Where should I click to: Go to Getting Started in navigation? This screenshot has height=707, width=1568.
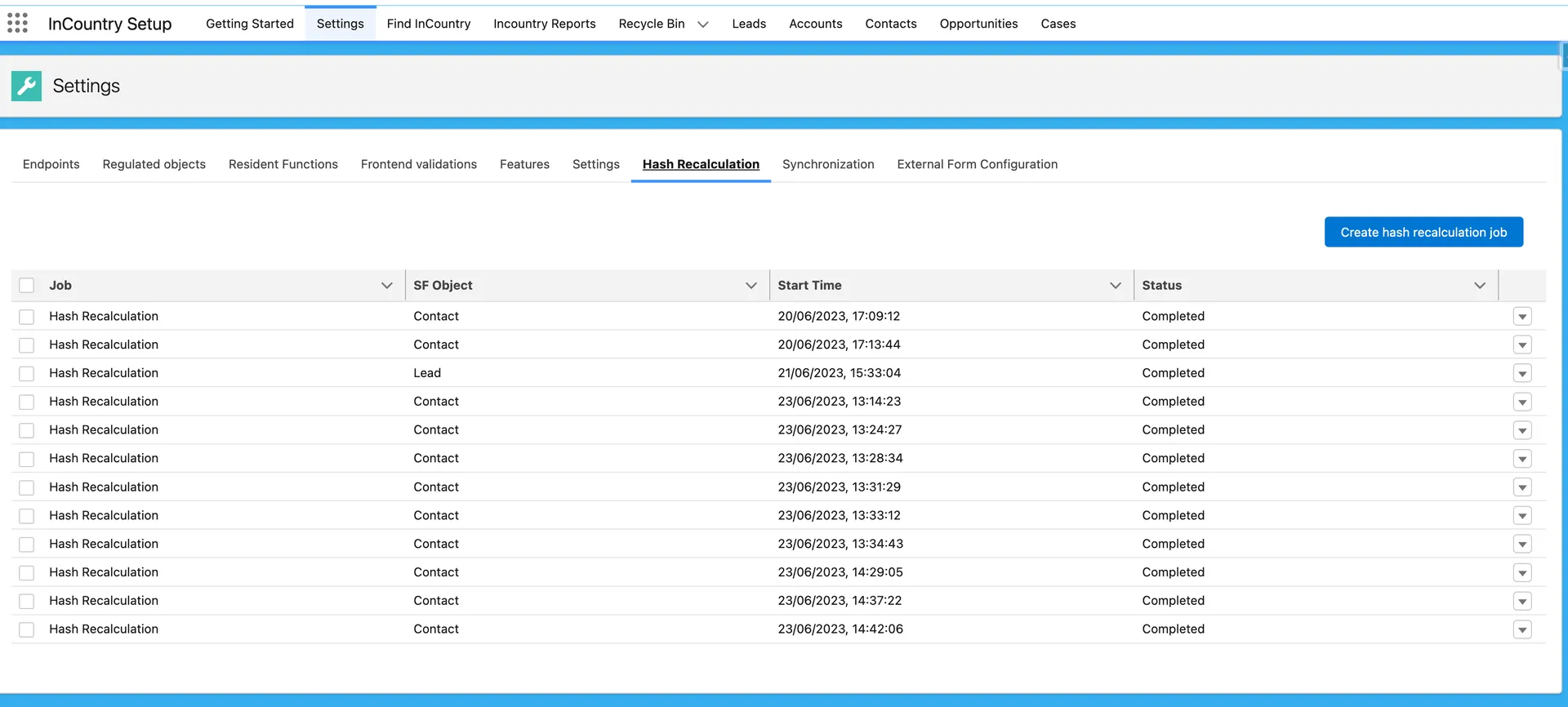pyautogui.click(x=249, y=24)
